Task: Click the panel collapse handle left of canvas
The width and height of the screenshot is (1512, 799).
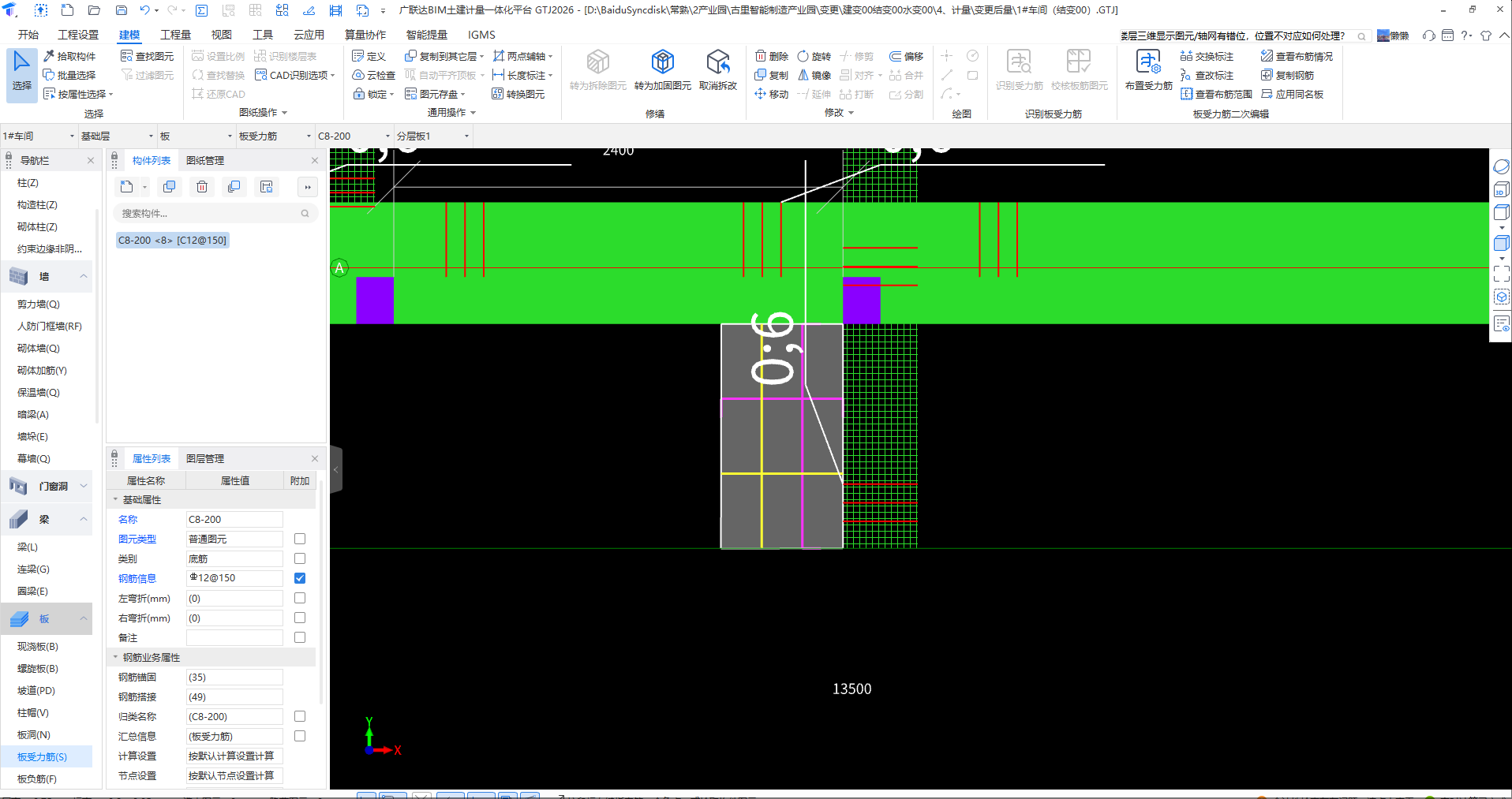Action: click(336, 469)
